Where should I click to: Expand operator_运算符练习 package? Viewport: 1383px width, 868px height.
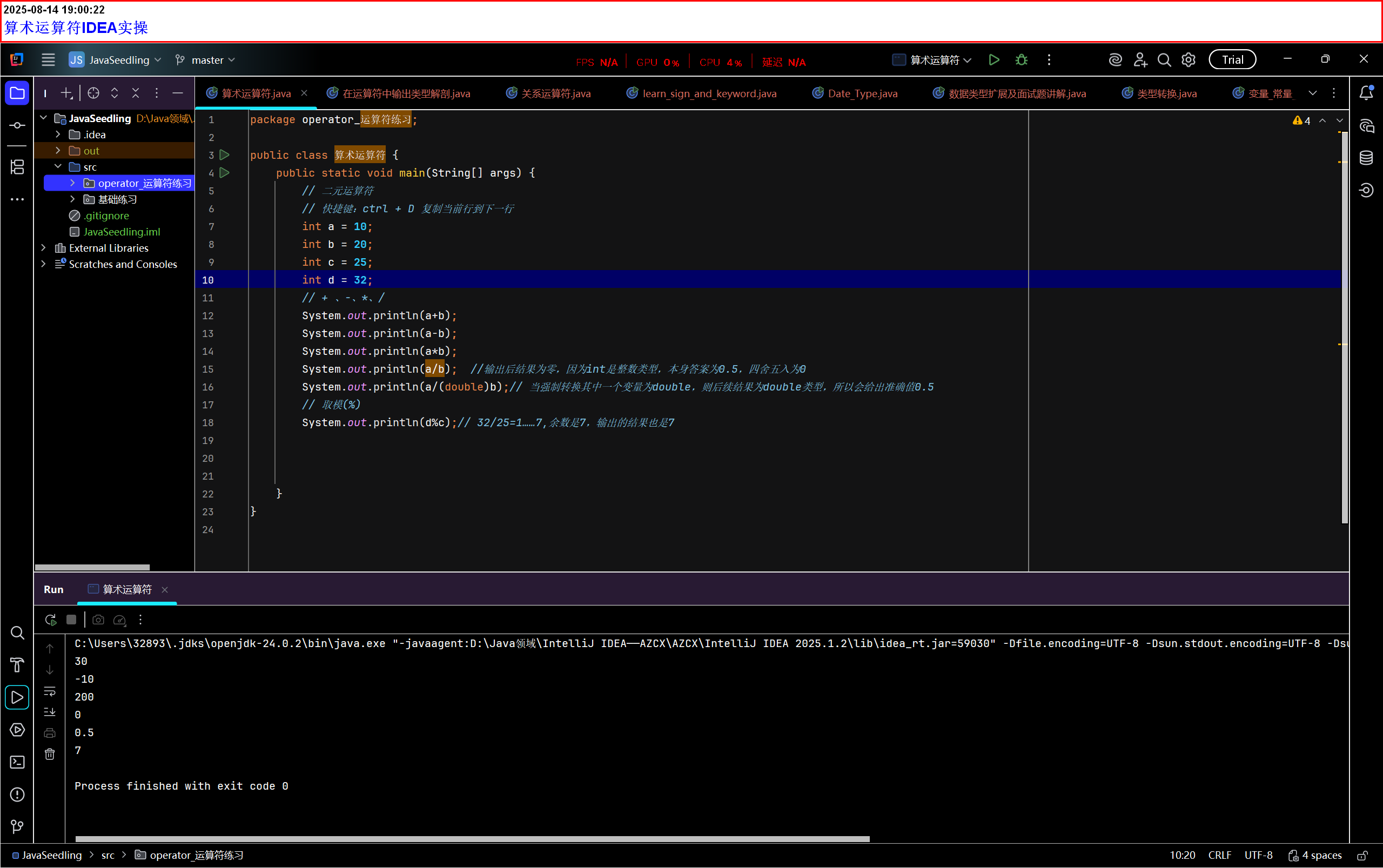click(x=72, y=183)
